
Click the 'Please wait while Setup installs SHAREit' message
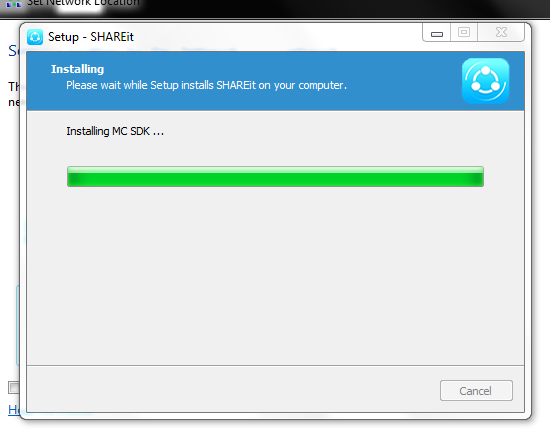(206, 85)
